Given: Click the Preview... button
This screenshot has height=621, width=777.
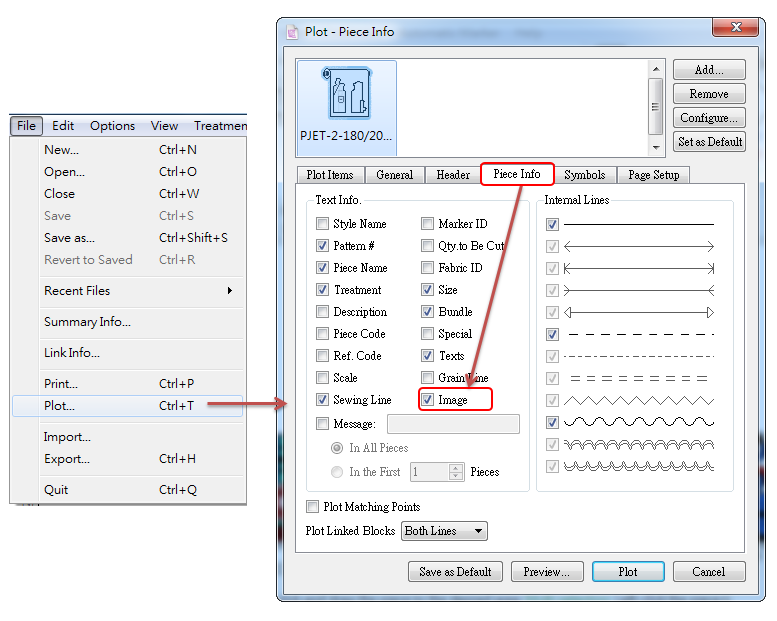Looking at the screenshot, I should (x=547, y=572).
